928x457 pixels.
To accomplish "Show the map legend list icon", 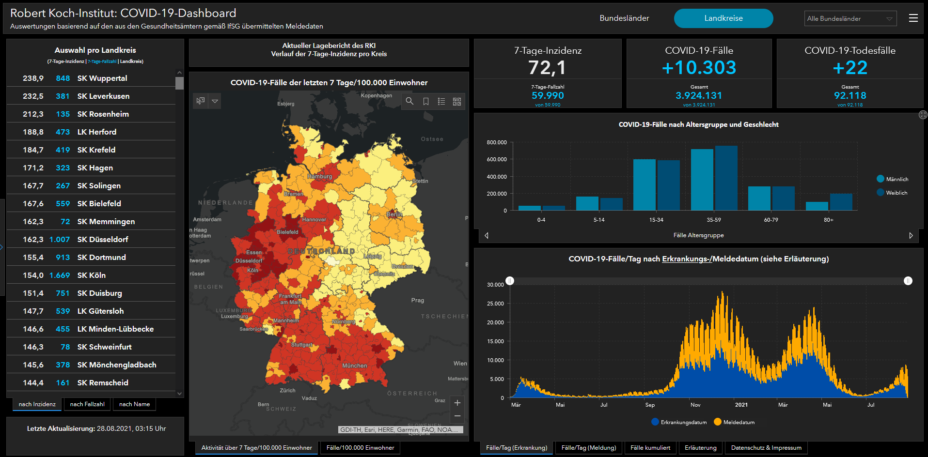I will click(442, 101).
